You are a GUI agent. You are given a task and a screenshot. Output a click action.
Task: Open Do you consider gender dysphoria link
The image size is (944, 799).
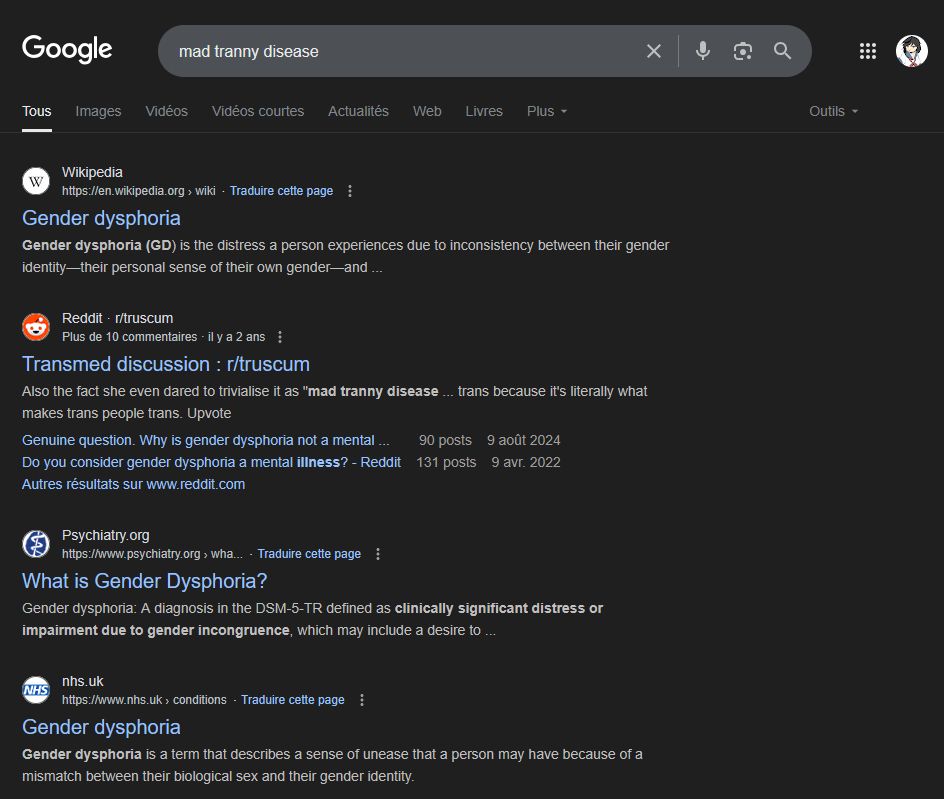tap(211, 462)
